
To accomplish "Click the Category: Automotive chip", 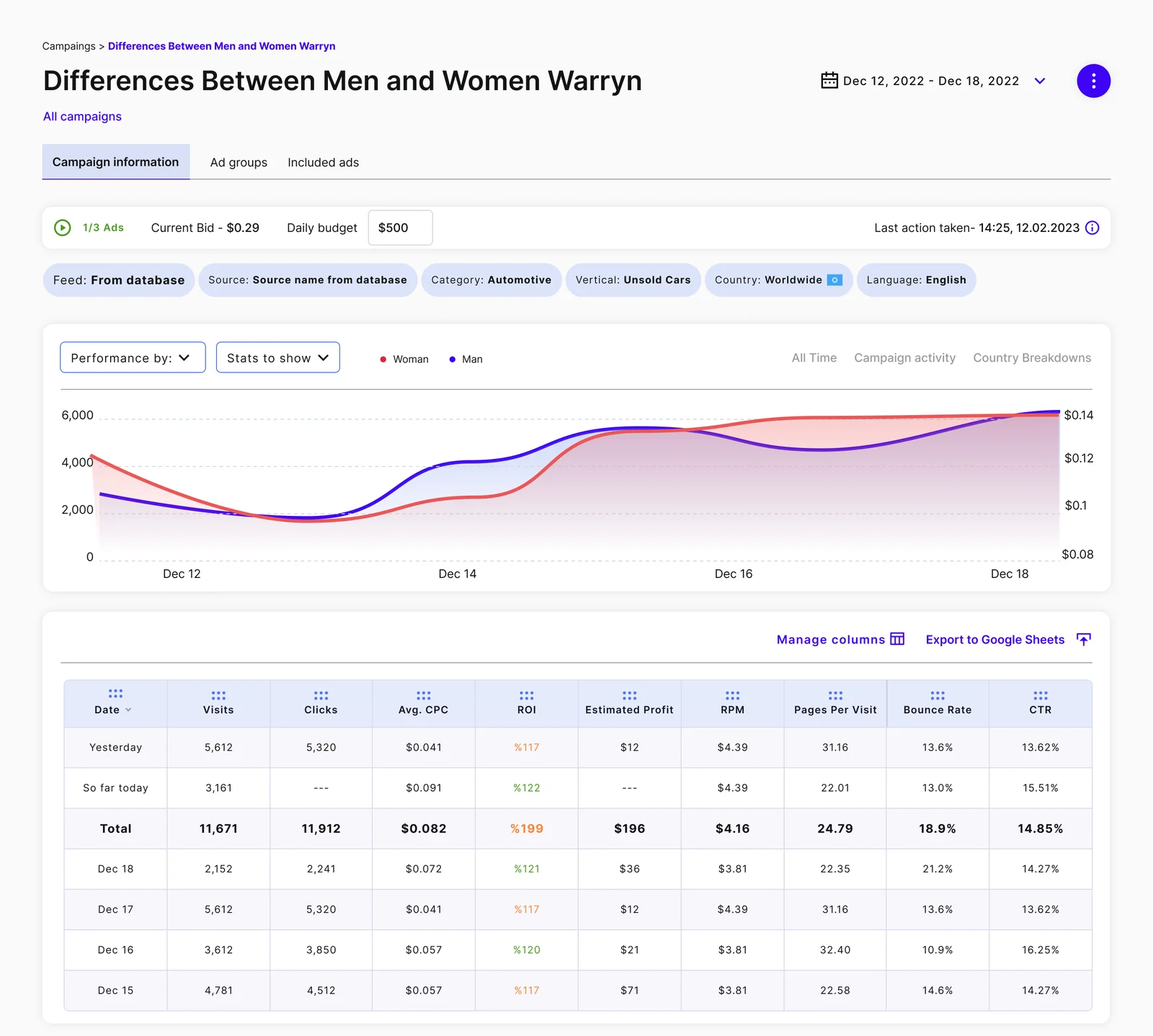I will pyautogui.click(x=491, y=280).
